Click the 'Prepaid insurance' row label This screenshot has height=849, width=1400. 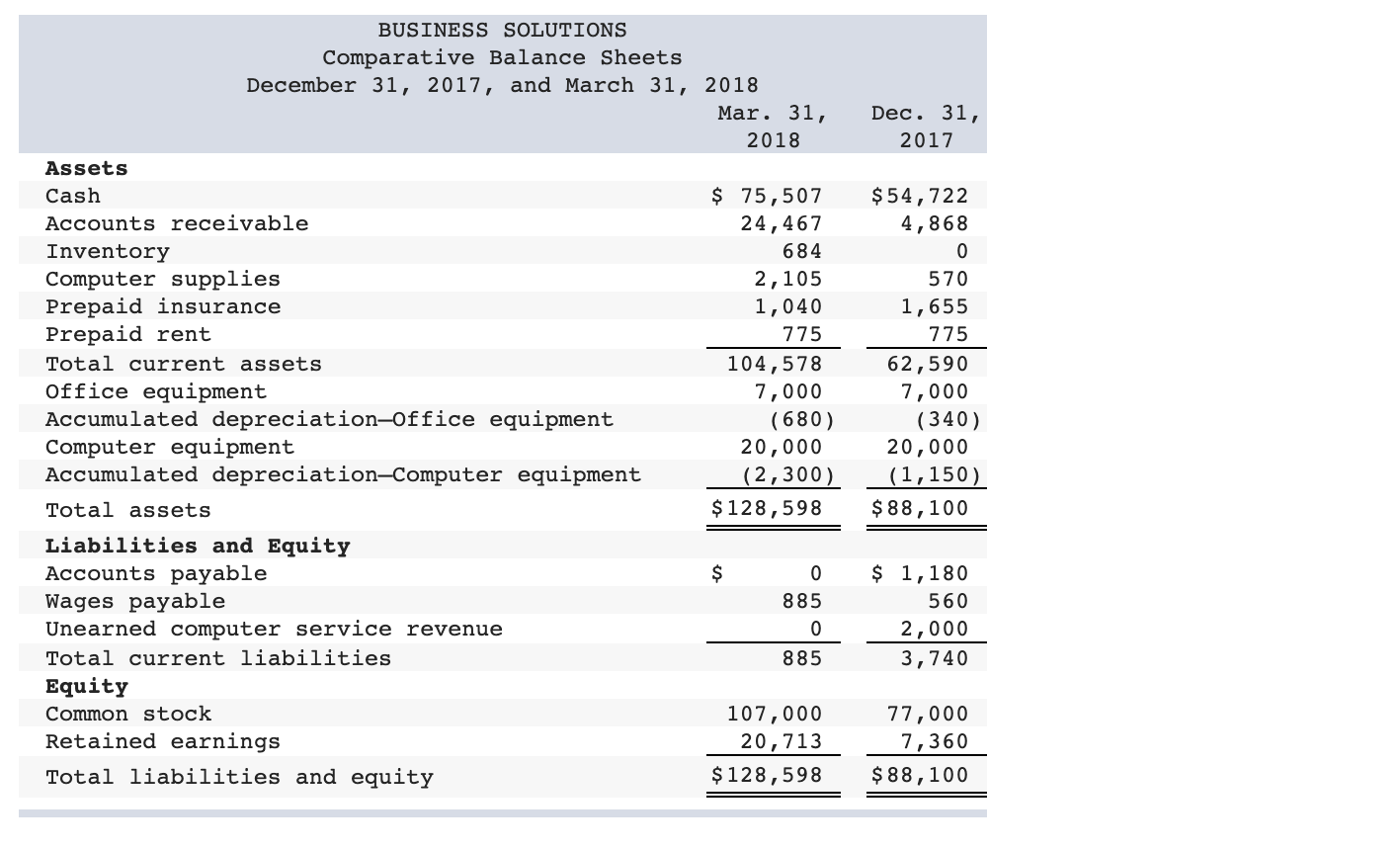[163, 306]
